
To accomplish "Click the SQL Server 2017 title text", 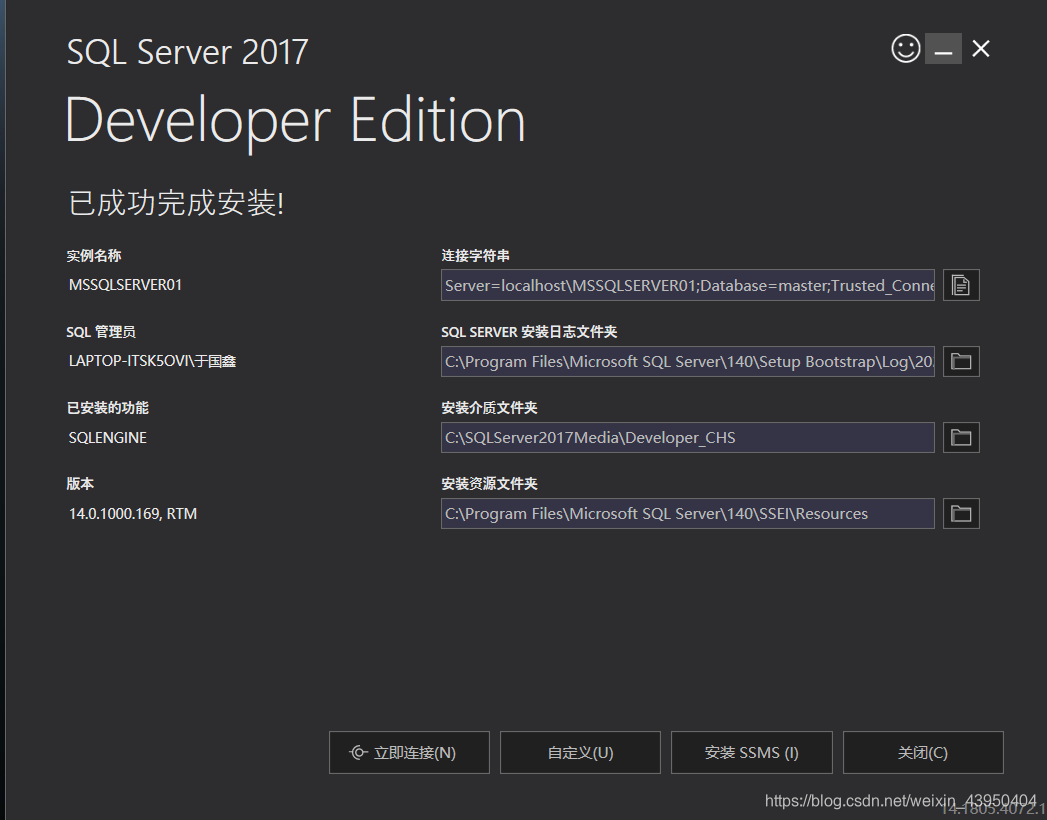I will tap(188, 51).
